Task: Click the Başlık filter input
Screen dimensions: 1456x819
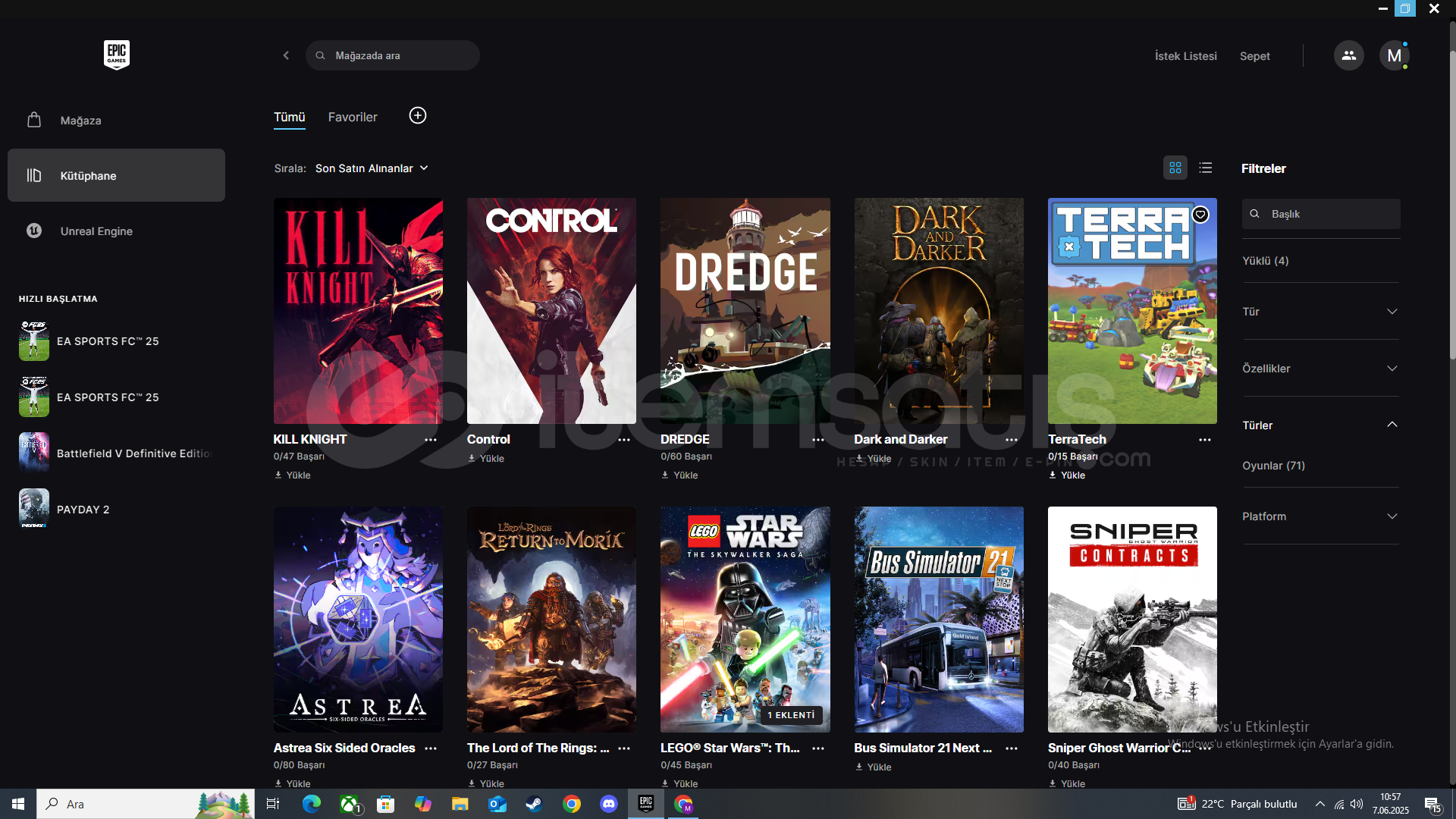Action: pos(1321,214)
